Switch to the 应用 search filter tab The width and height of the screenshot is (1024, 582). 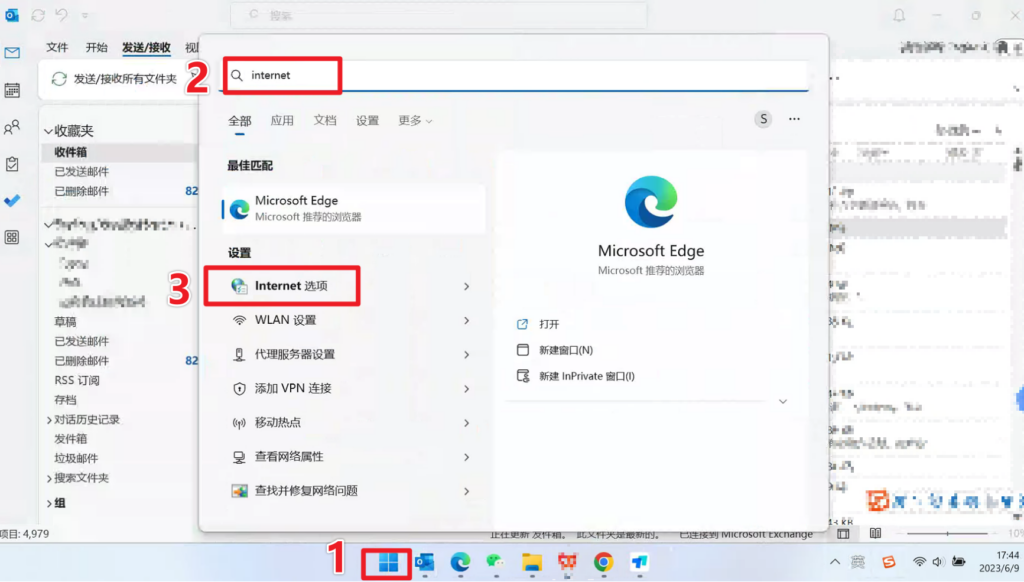click(x=282, y=121)
